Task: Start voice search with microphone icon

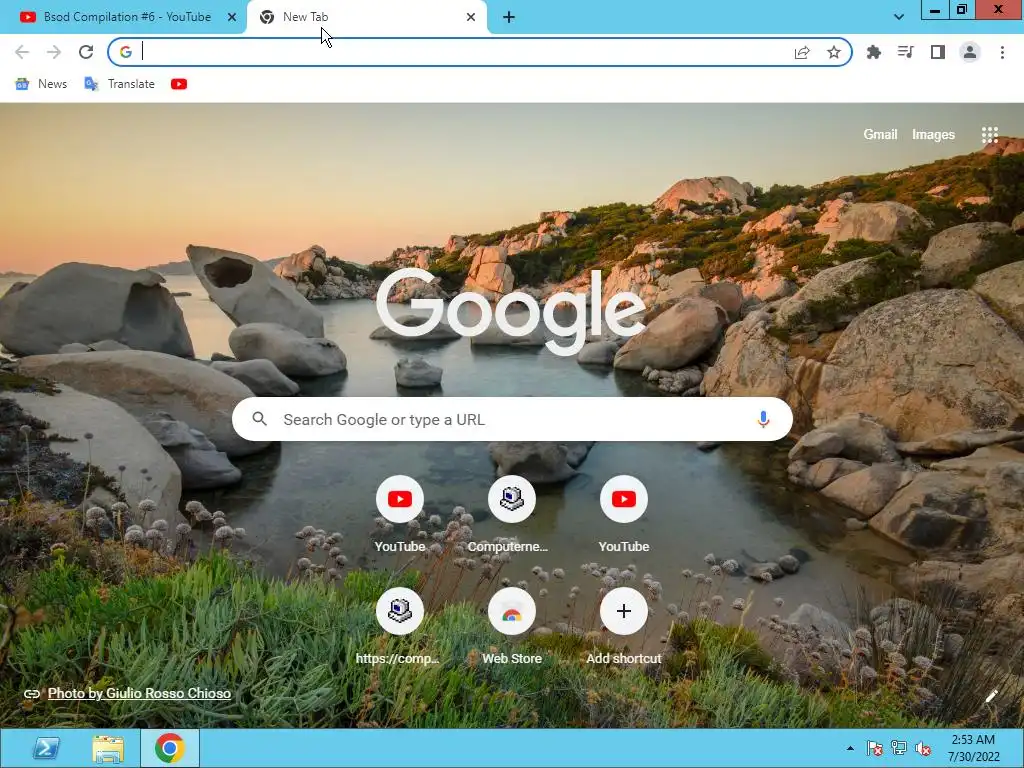Action: [763, 419]
